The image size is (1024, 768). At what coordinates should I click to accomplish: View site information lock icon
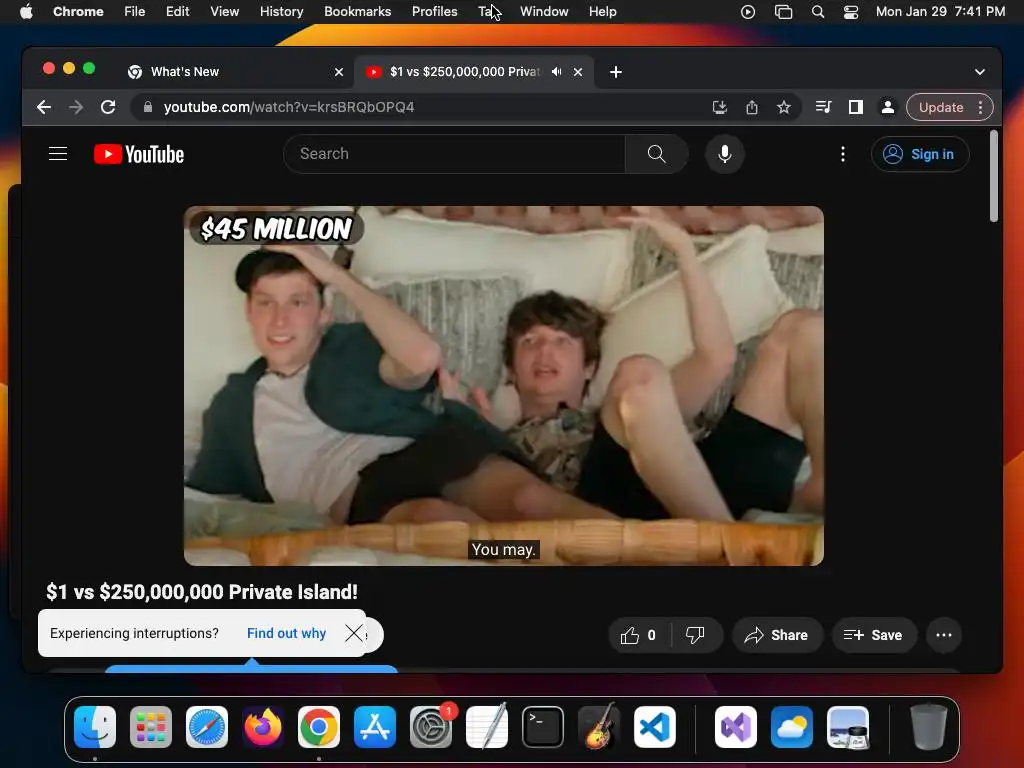[148, 107]
